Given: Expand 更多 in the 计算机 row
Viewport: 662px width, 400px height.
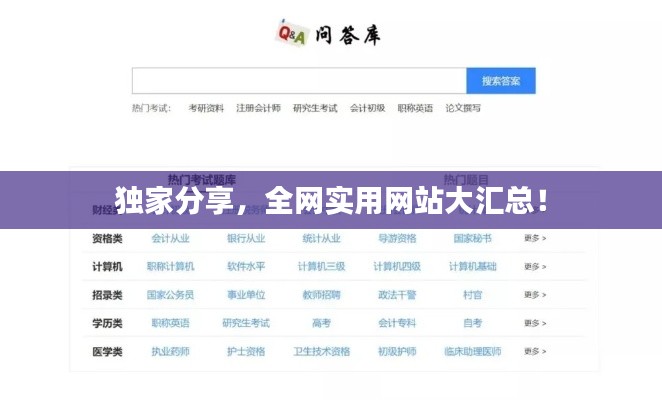Looking at the screenshot, I should pyautogui.click(x=535, y=267).
